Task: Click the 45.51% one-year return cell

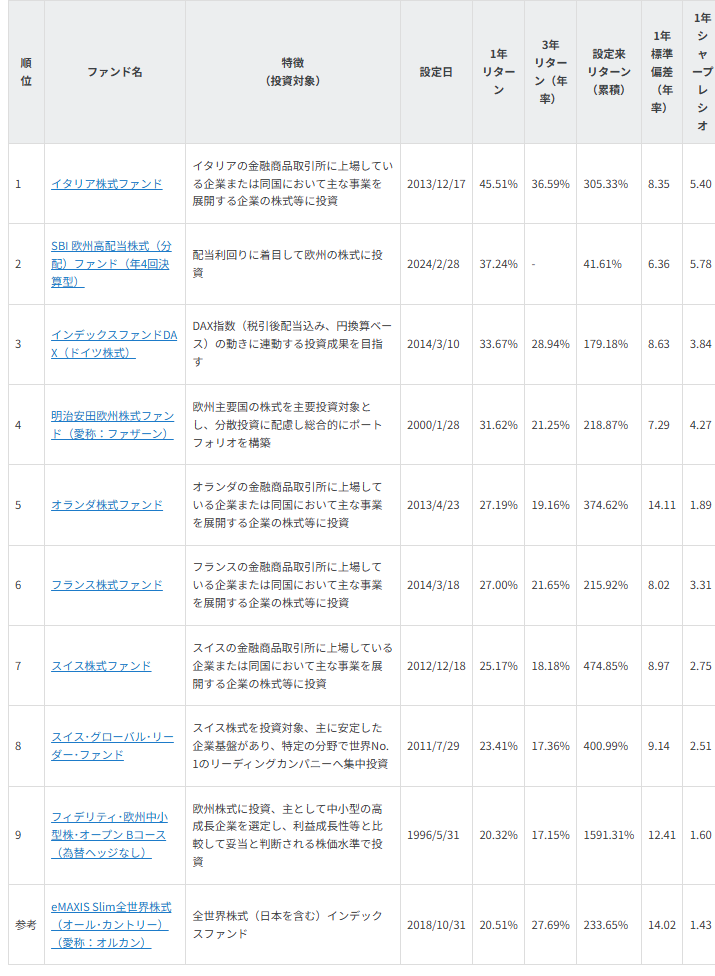Action: pos(498,184)
